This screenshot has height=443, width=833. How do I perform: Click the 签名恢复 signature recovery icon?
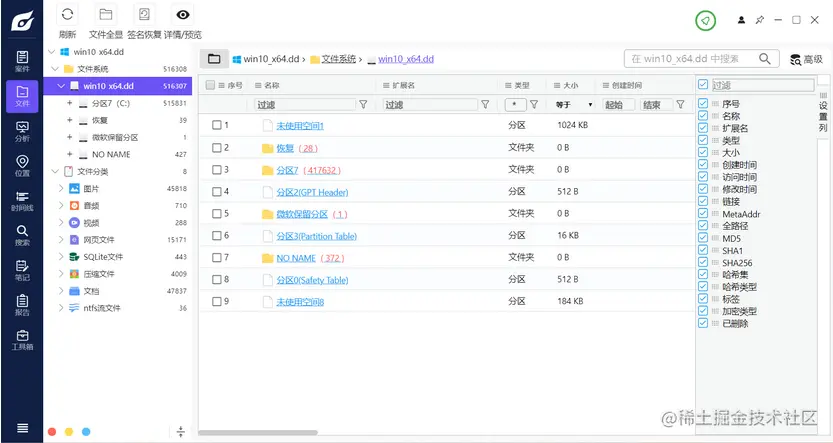(x=144, y=15)
